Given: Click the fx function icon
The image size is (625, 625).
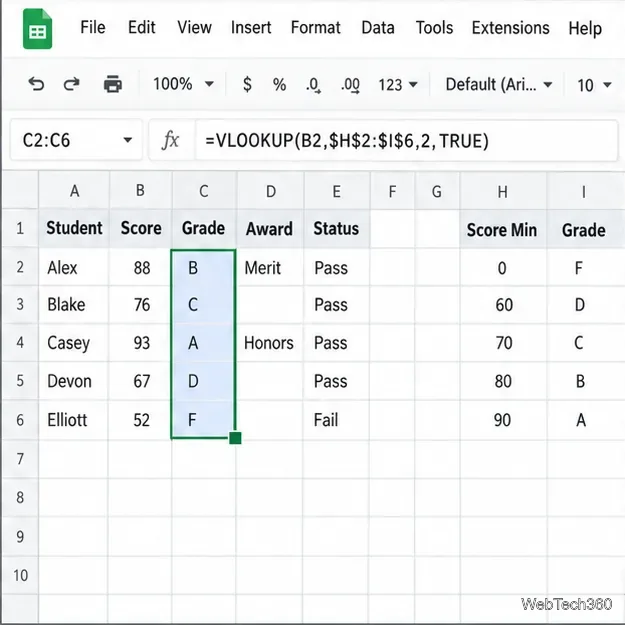Looking at the screenshot, I should pyautogui.click(x=171, y=140).
